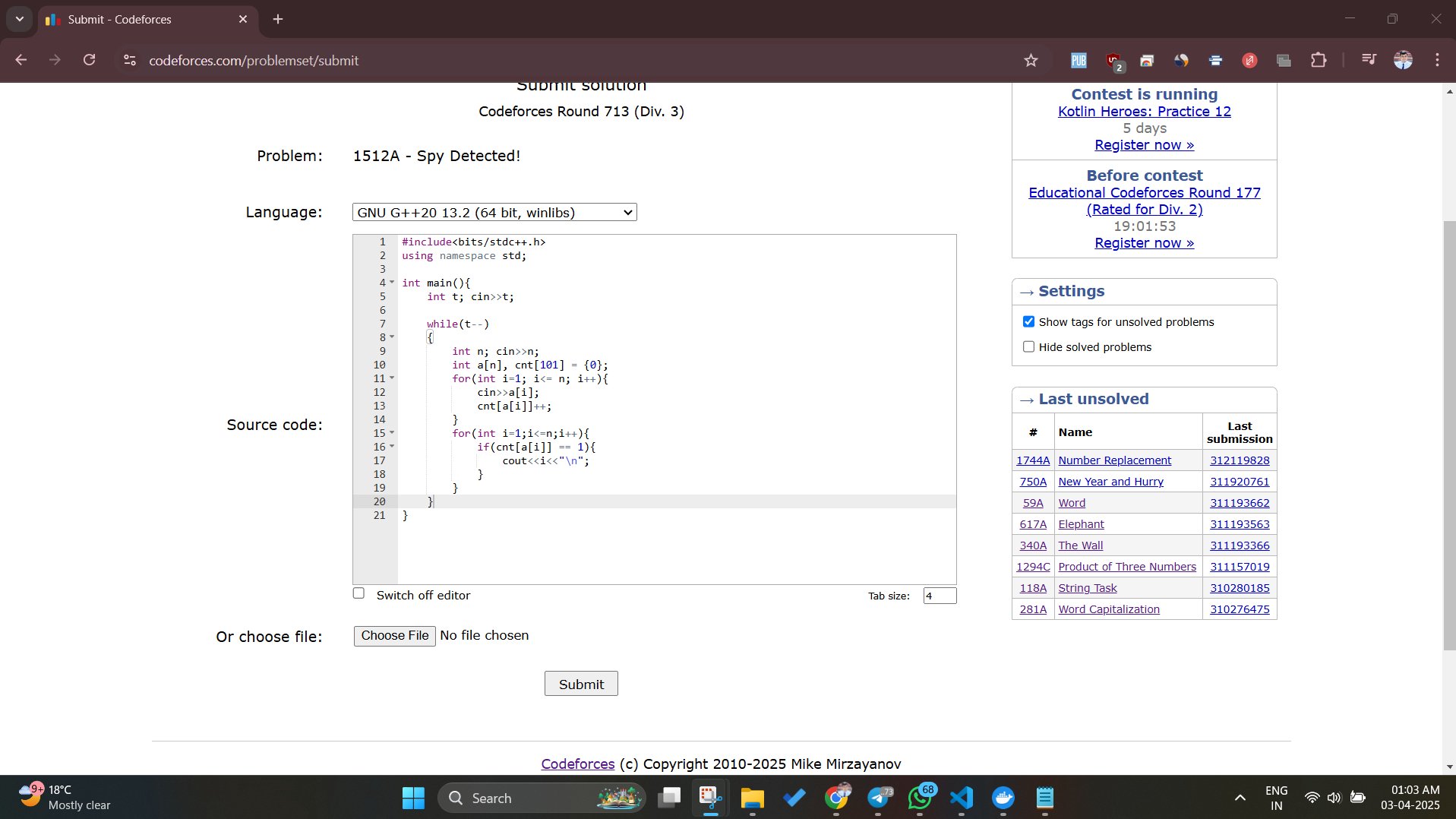
Task: Tick the Switch off editor checkbox
Action: pyautogui.click(x=359, y=594)
